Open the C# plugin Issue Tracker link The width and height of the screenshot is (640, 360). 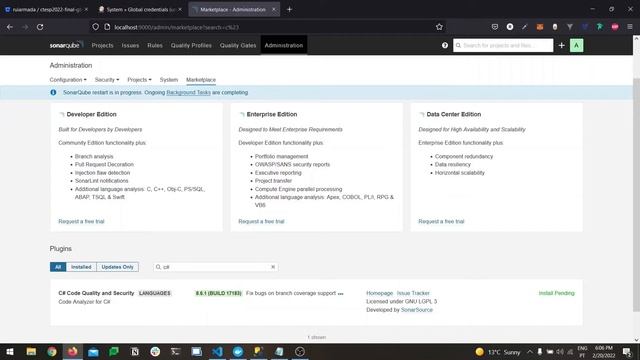click(413, 293)
